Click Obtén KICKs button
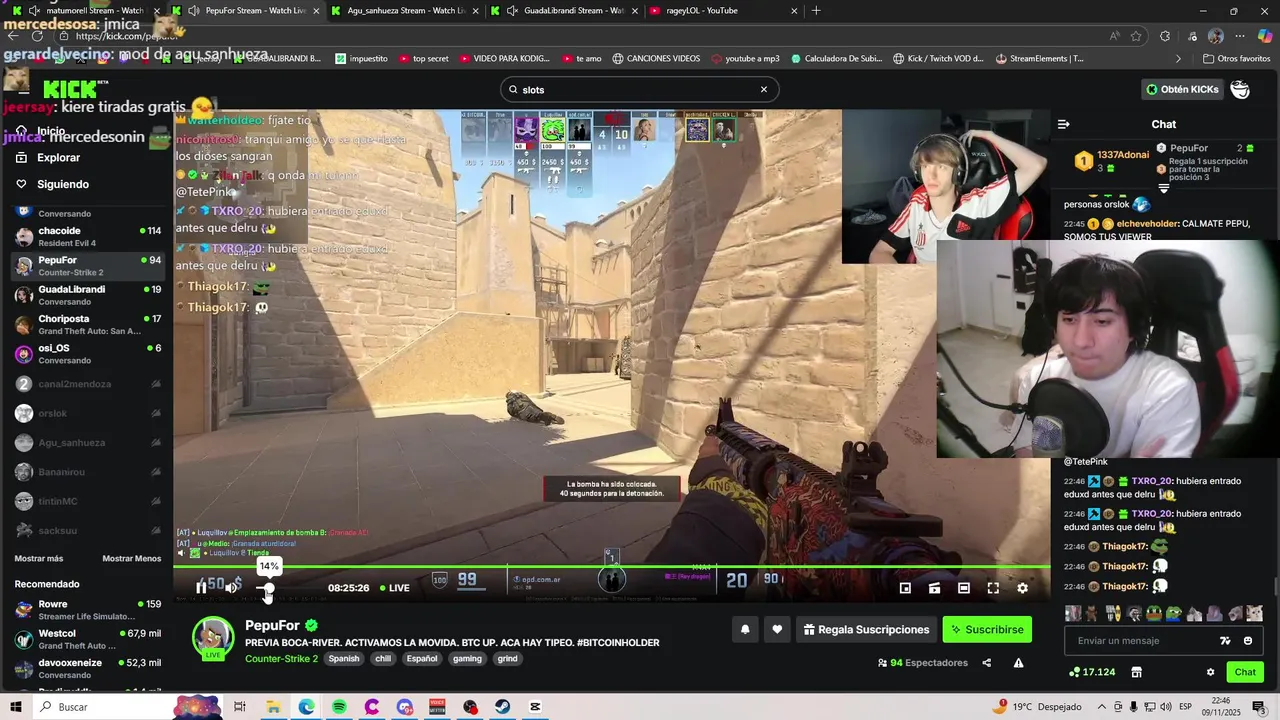Image resolution: width=1280 pixels, height=720 pixels. pos(1183,89)
